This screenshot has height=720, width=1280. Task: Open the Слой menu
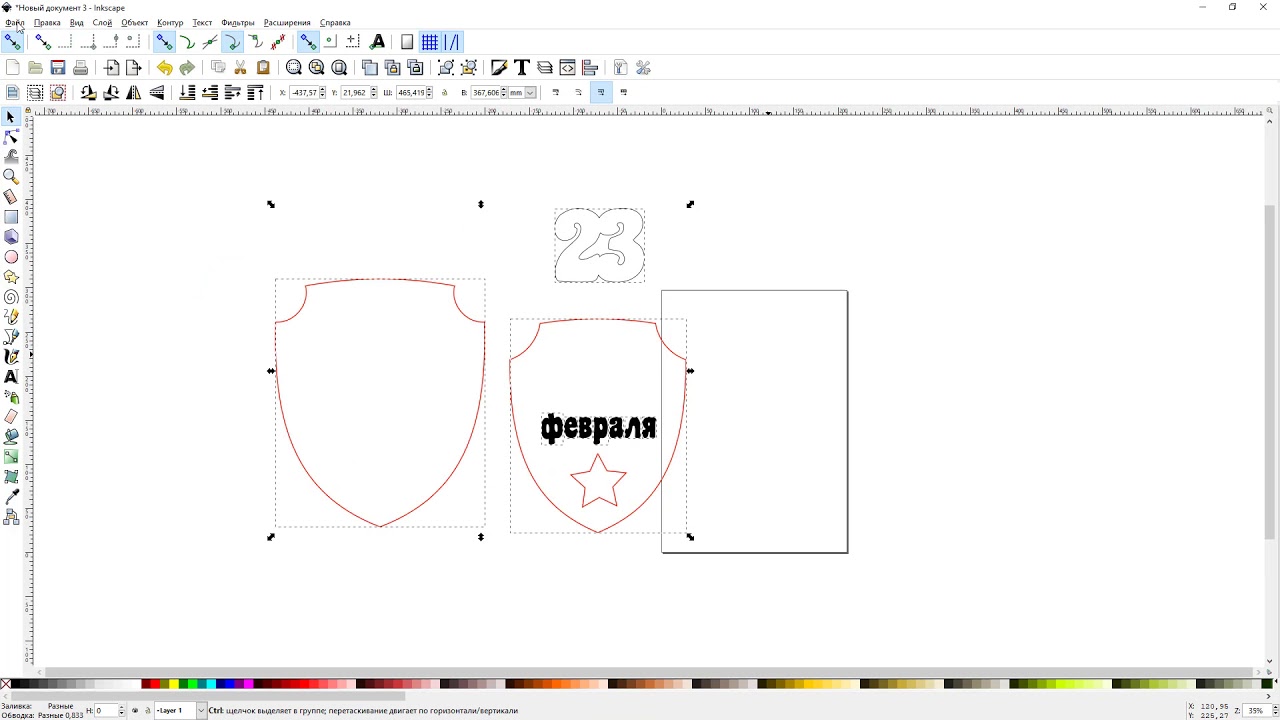pyautogui.click(x=102, y=22)
